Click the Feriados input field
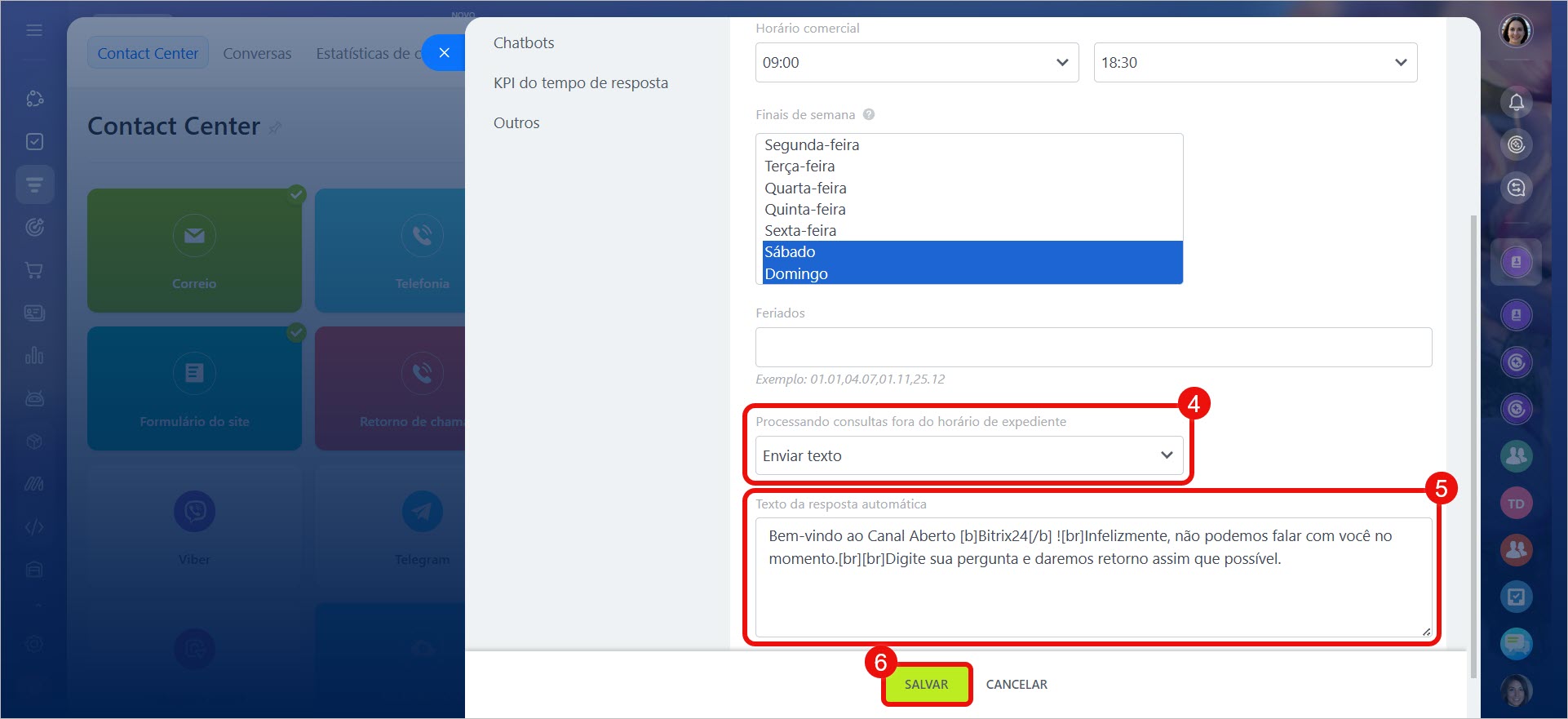Screen dimensions: 1568x719 tap(1093, 348)
